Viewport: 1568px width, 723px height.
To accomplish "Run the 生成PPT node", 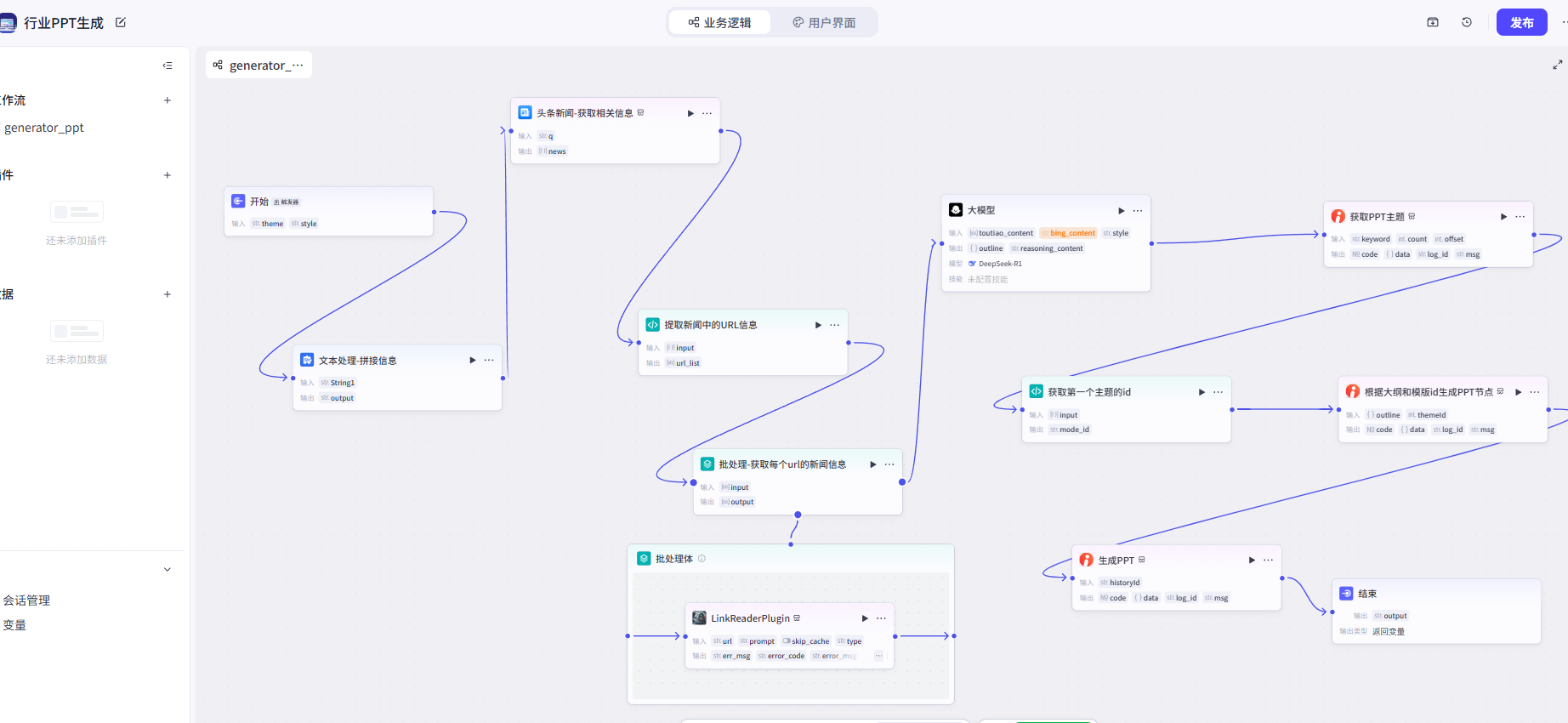I will click(1252, 561).
